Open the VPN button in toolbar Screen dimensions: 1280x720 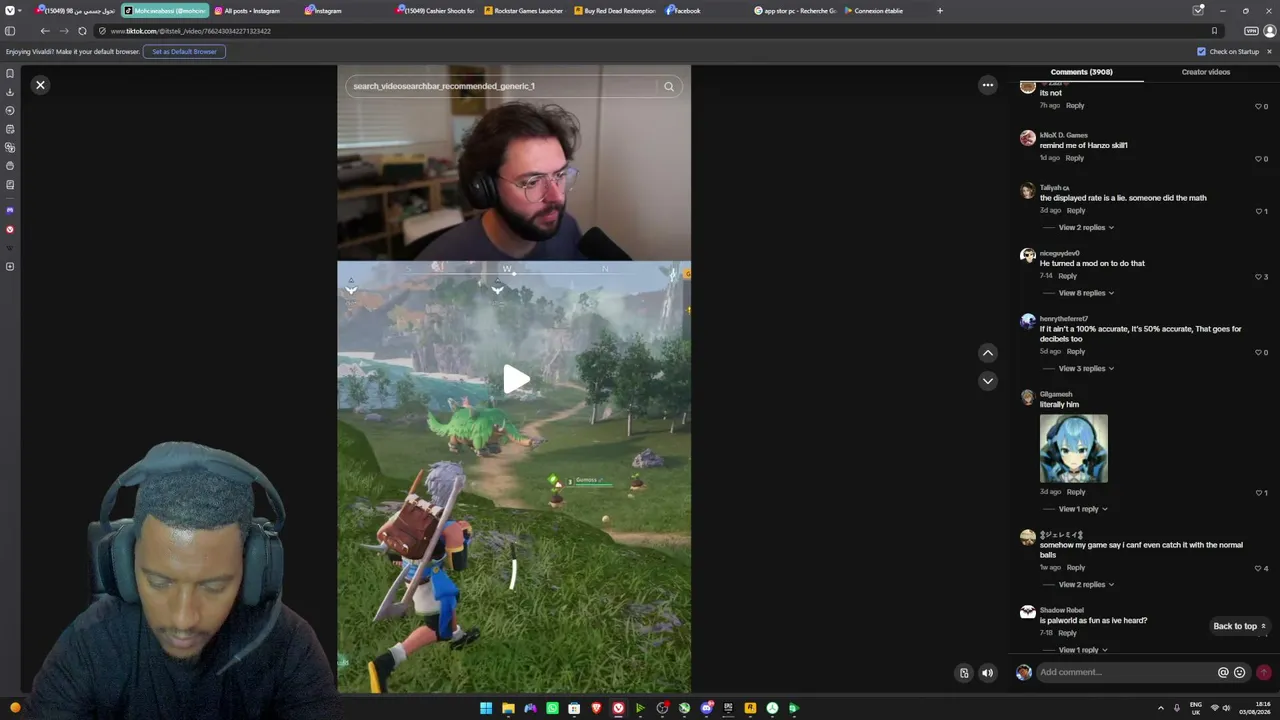(1251, 31)
